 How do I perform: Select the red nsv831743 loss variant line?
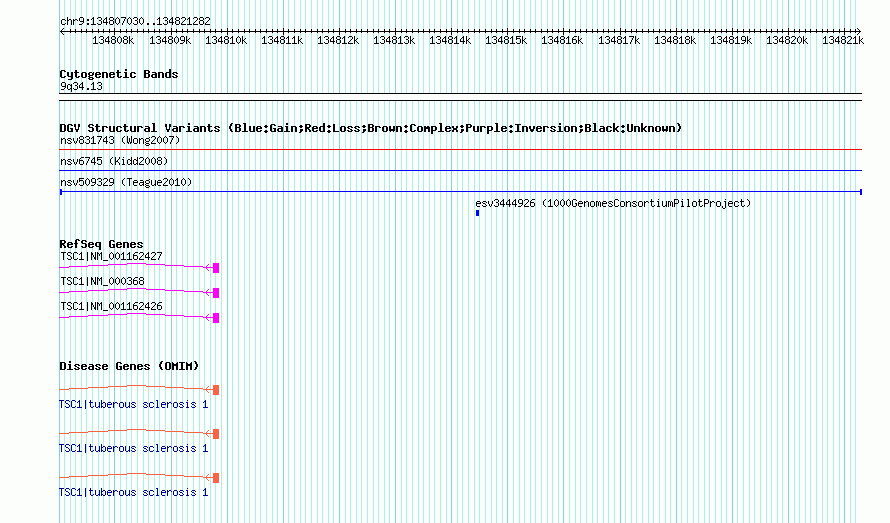tap(460, 149)
